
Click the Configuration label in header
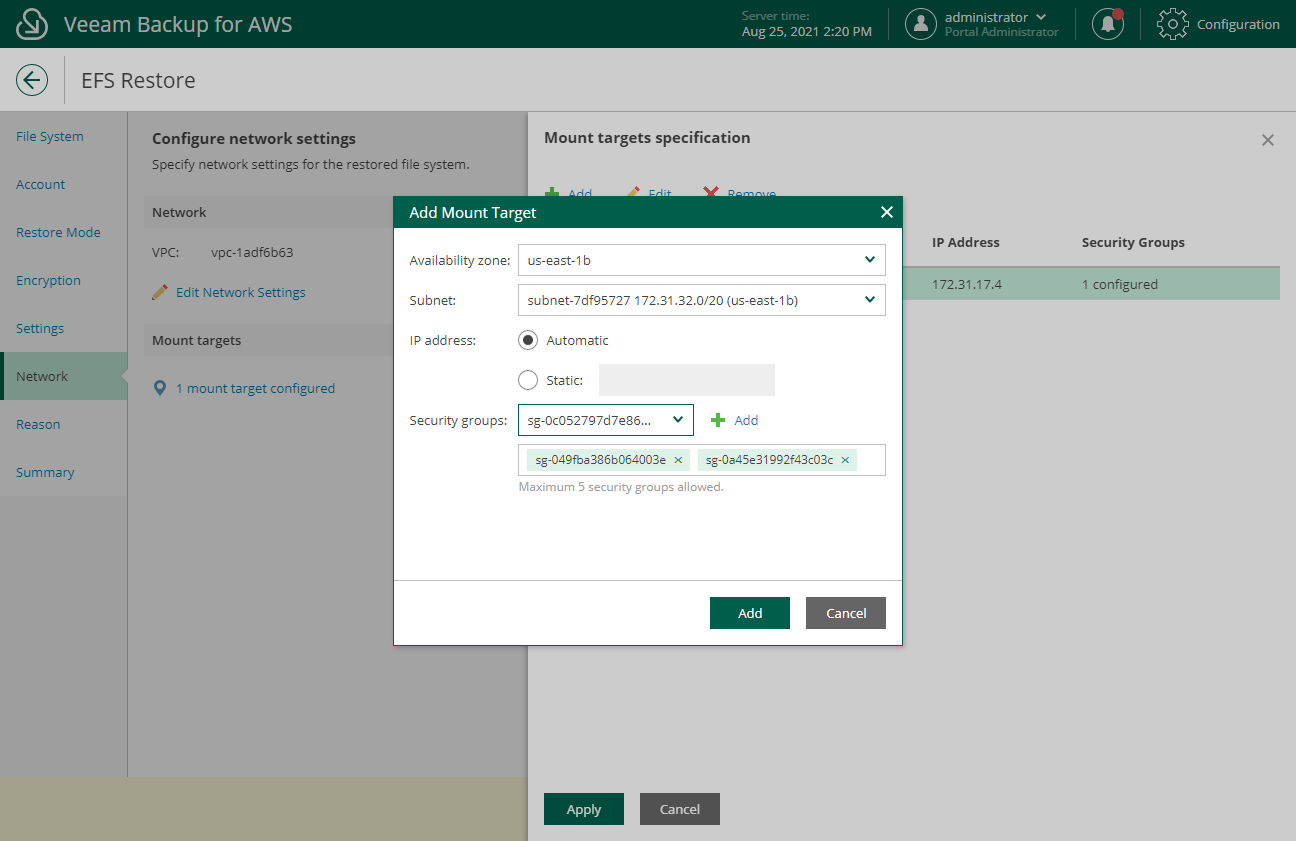click(x=1238, y=24)
